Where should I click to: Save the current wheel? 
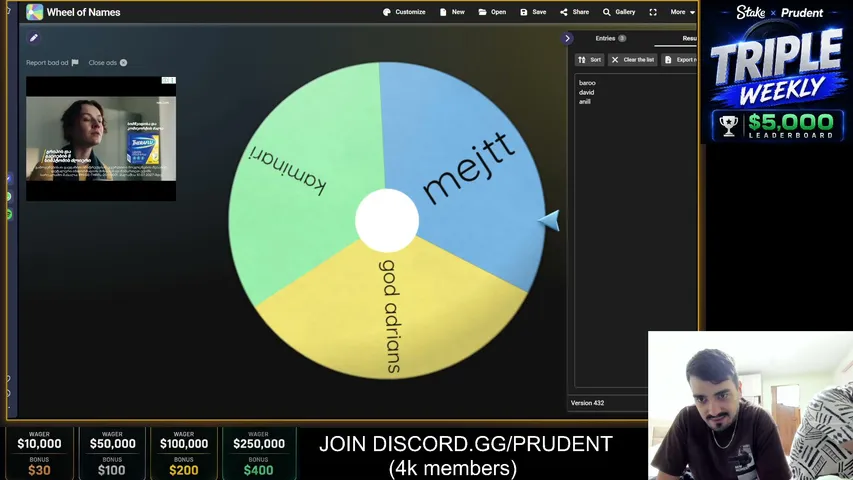tap(533, 12)
